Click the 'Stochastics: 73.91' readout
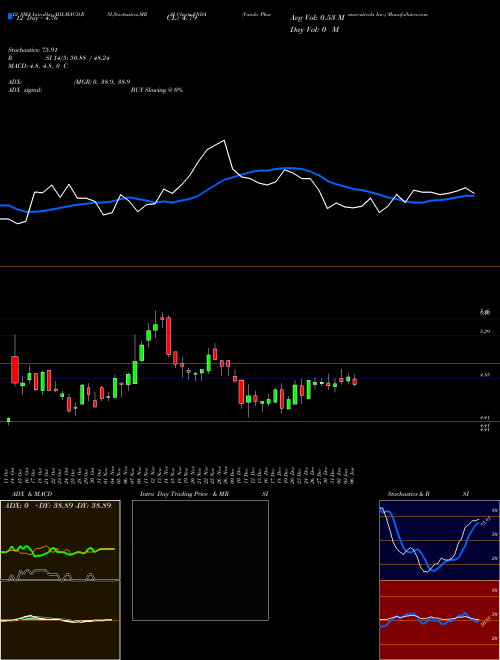The image size is (500, 660). (x=32, y=50)
